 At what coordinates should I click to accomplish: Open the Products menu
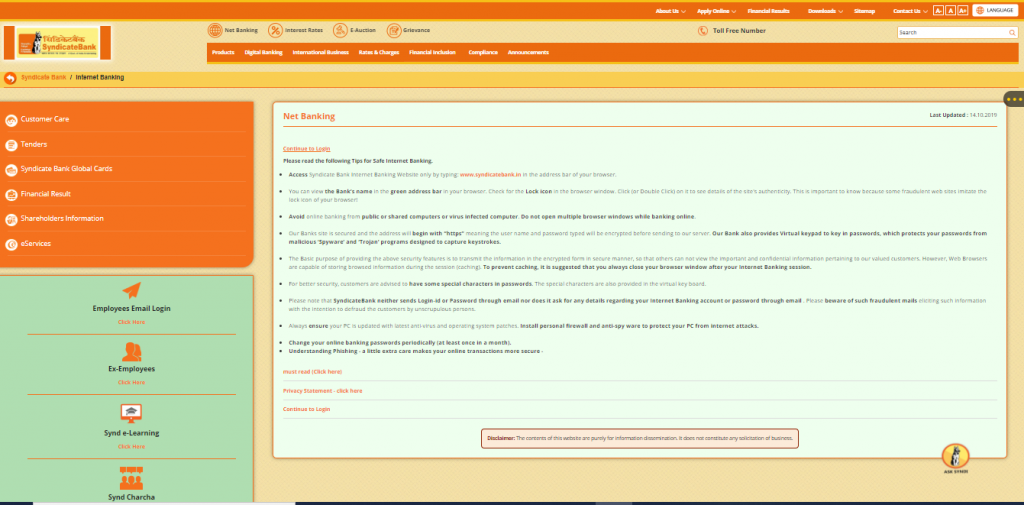(x=223, y=52)
